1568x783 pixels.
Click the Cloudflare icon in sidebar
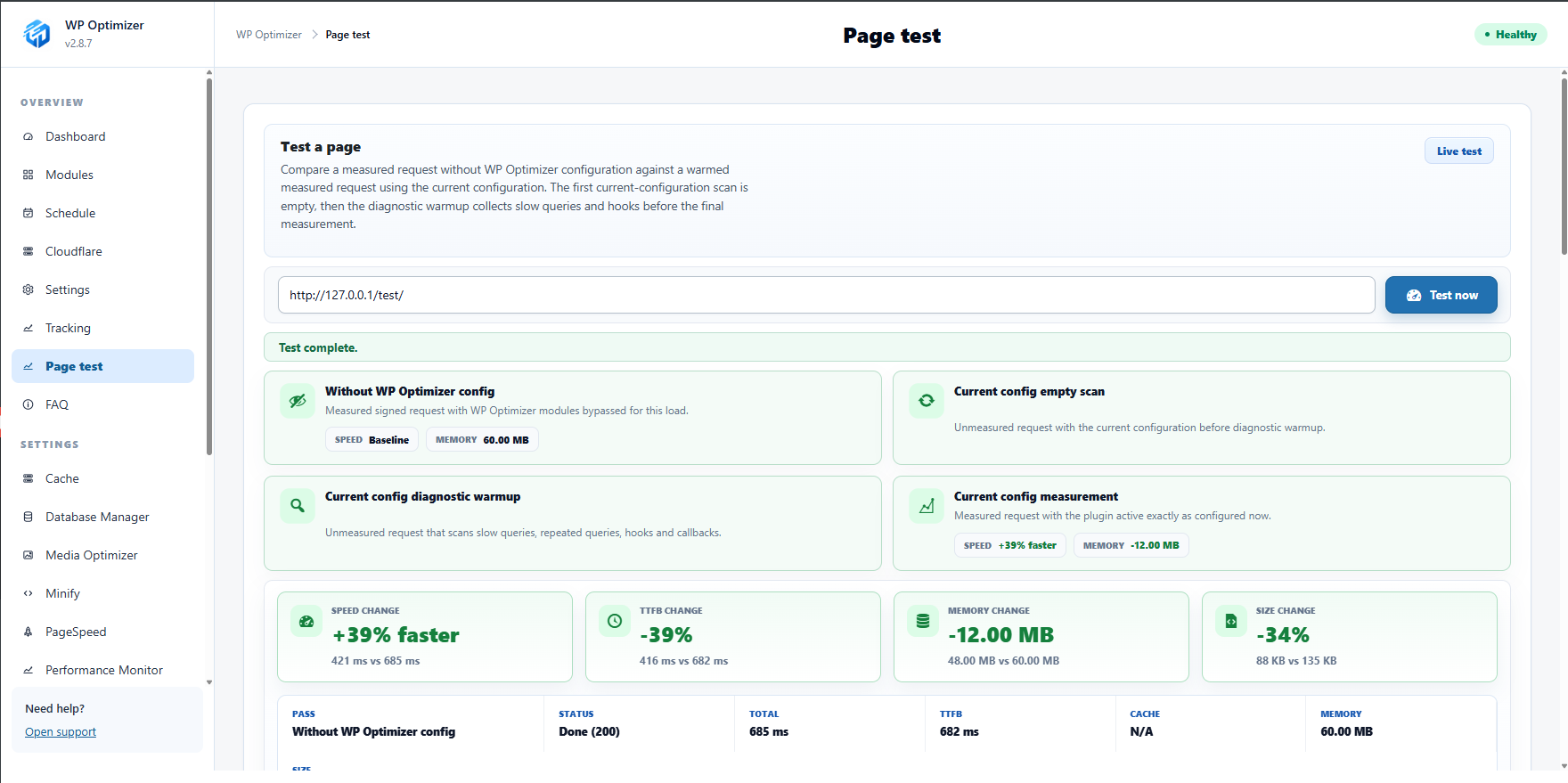coord(28,251)
